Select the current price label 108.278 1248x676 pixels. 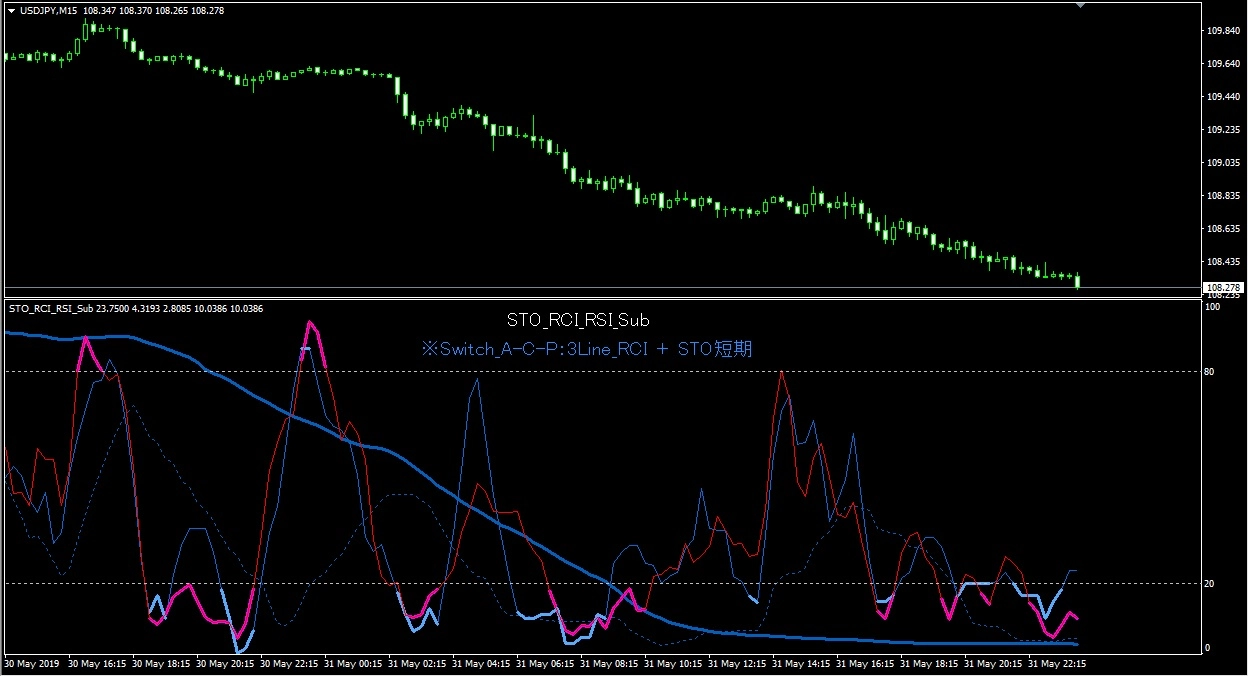click(1223, 288)
